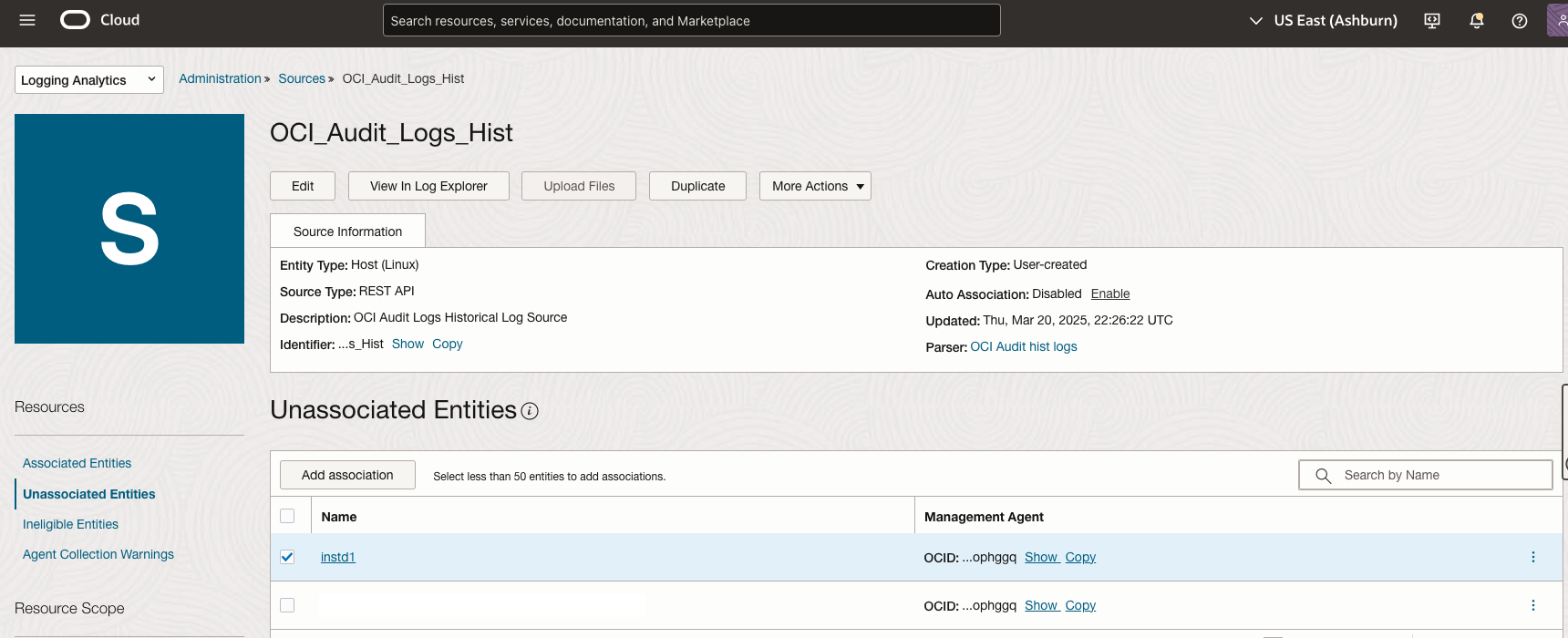The image size is (1568, 638).
Task: Click the Search by Name field
Action: [1426, 475]
